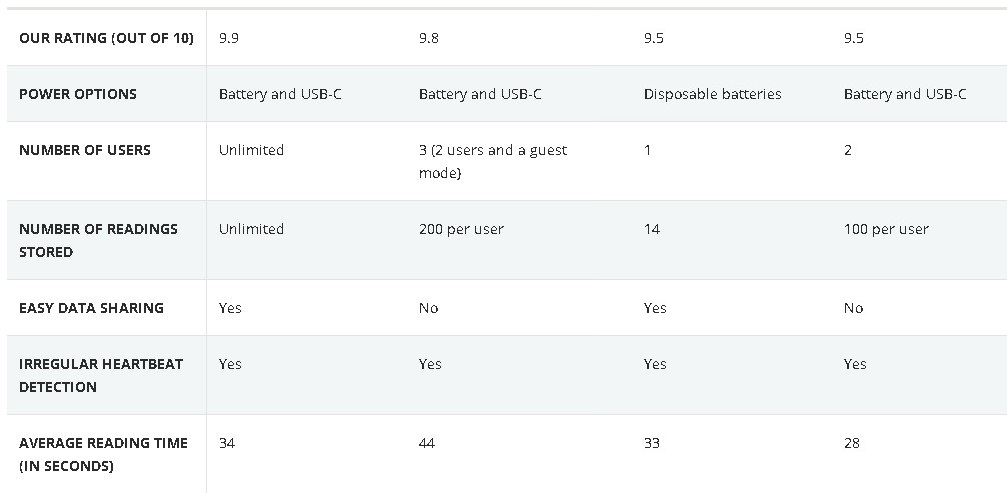Image resolution: width=1007 pixels, height=493 pixels.
Task: Select the "Disposable batteries" cell
Action: point(712,94)
